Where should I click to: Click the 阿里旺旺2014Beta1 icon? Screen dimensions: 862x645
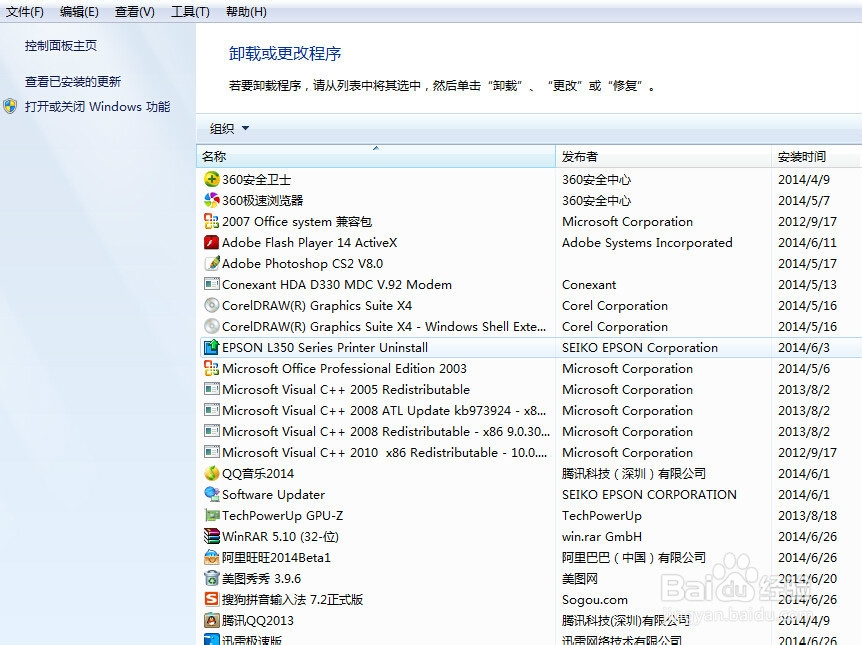212,557
